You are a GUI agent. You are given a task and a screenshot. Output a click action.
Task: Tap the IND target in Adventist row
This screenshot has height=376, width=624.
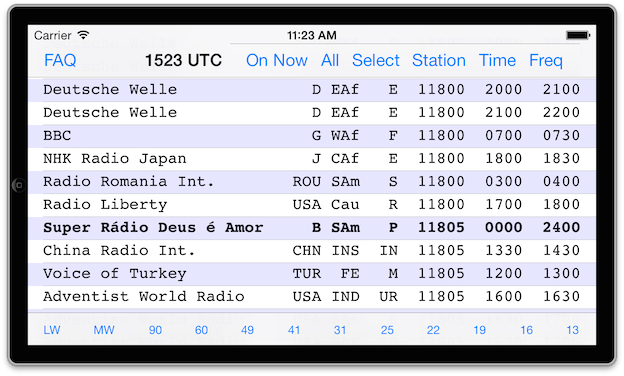(x=345, y=297)
